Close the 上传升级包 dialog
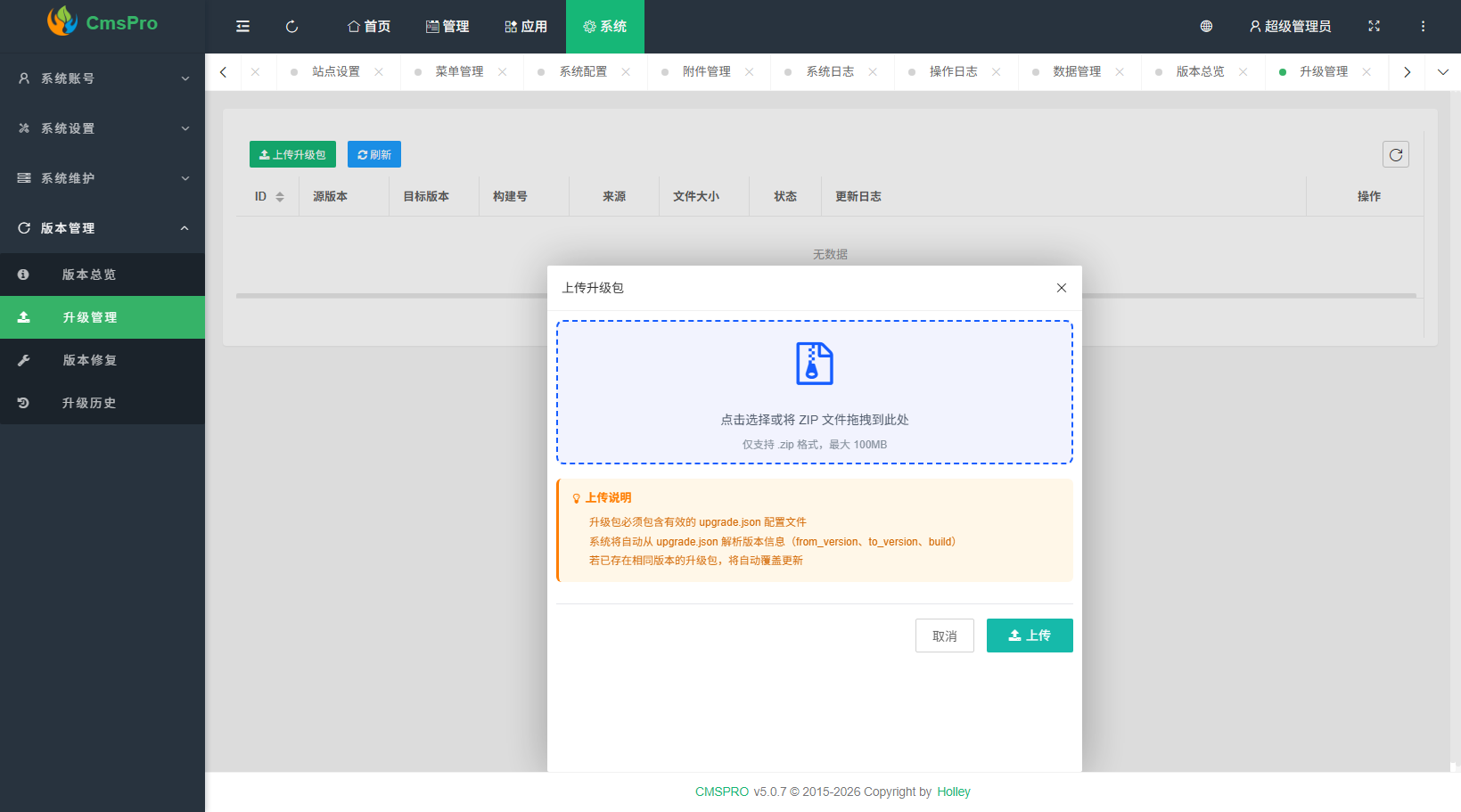Image resolution: width=1461 pixels, height=812 pixels. coord(1062,288)
